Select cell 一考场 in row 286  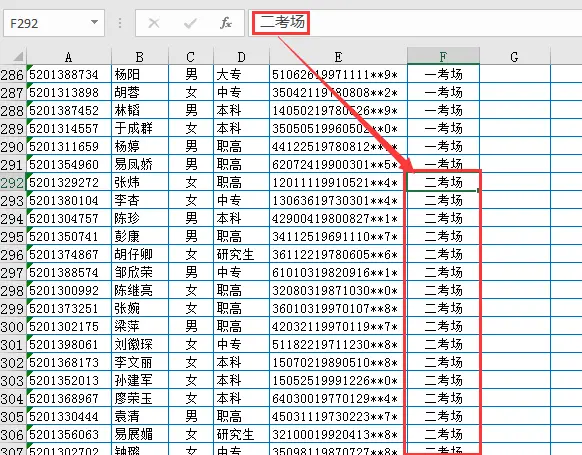click(443, 74)
